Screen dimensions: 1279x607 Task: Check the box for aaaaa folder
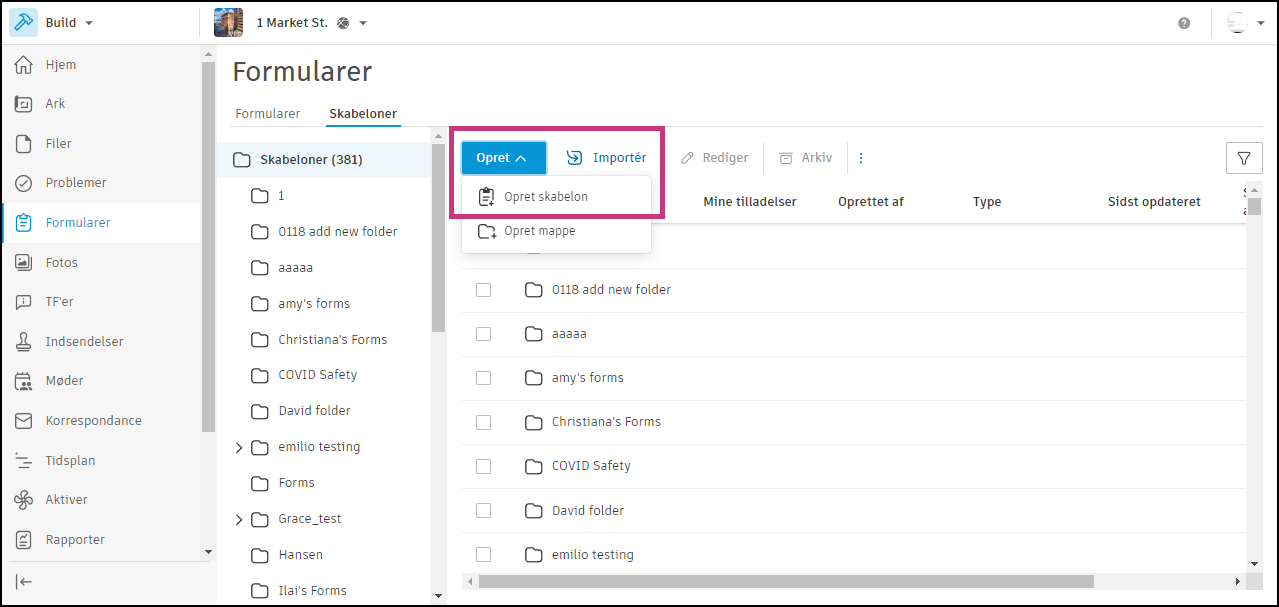pos(484,334)
